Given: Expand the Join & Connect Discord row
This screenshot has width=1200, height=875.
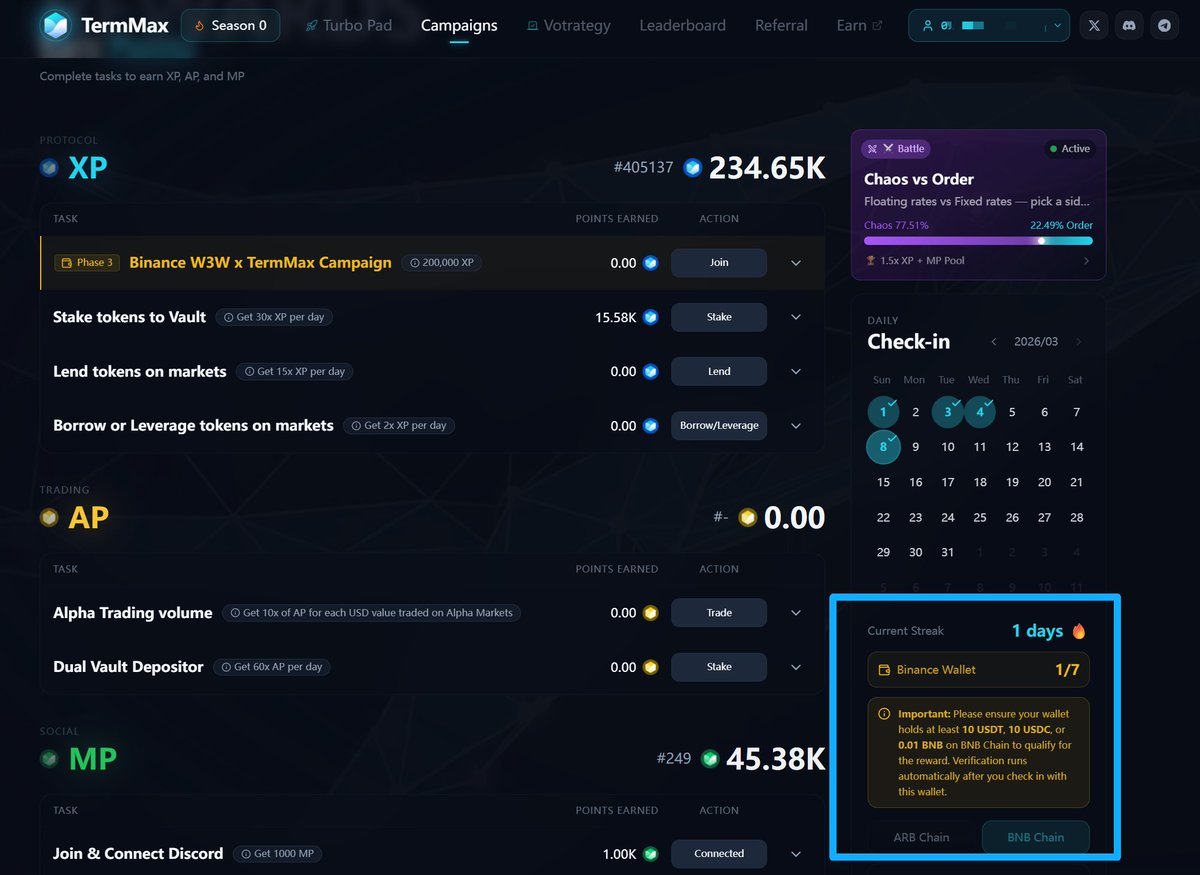Looking at the screenshot, I should coord(796,854).
